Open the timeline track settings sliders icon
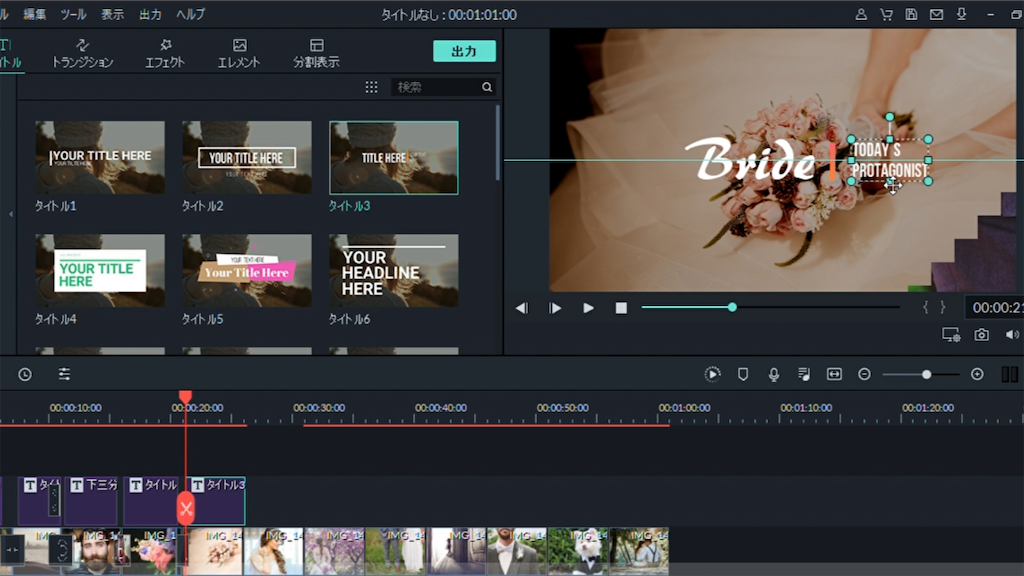Image resolution: width=1024 pixels, height=576 pixels. pyautogui.click(x=64, y=374)
